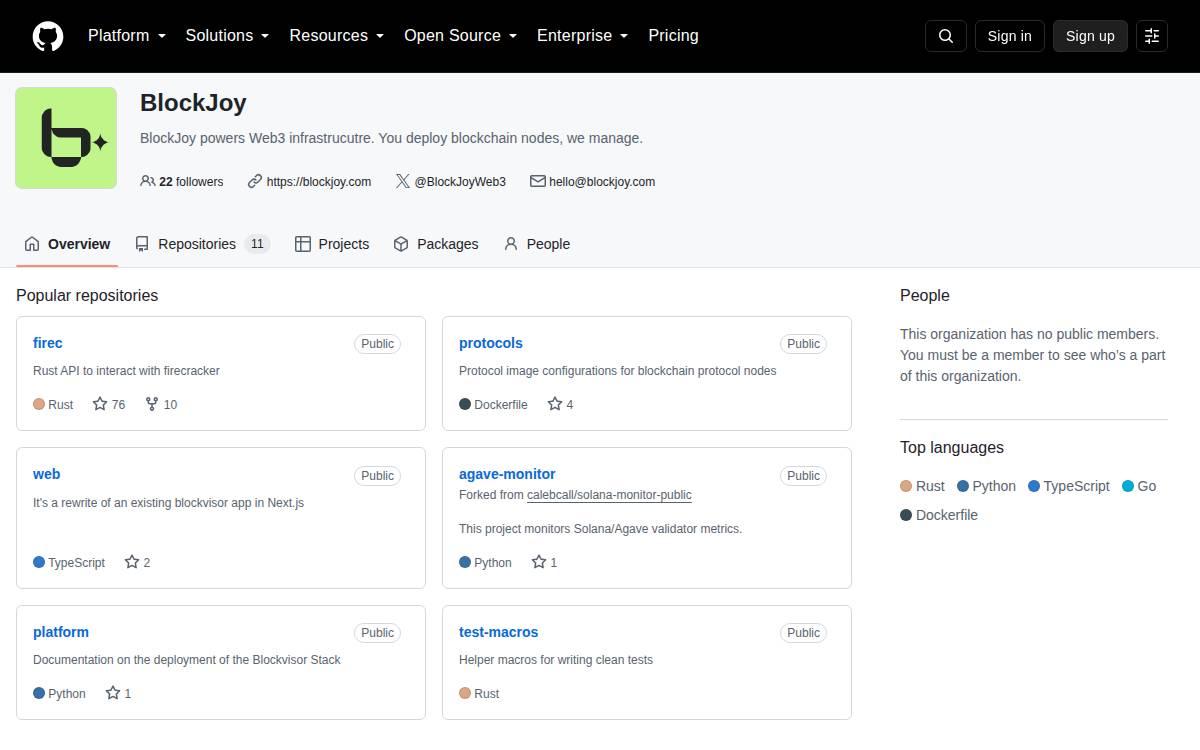Click TypeScript dot on web card

point(39,562)
